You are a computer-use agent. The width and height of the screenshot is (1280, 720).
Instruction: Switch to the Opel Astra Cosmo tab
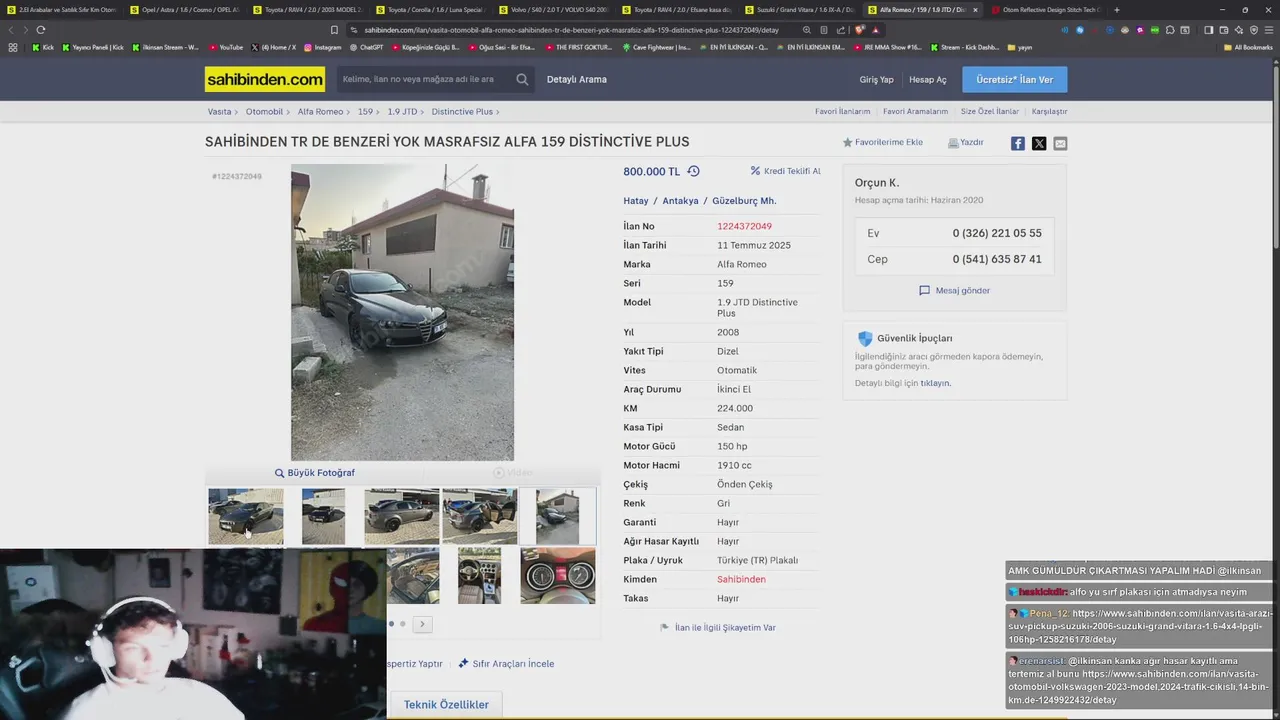(x=185, y=10)
